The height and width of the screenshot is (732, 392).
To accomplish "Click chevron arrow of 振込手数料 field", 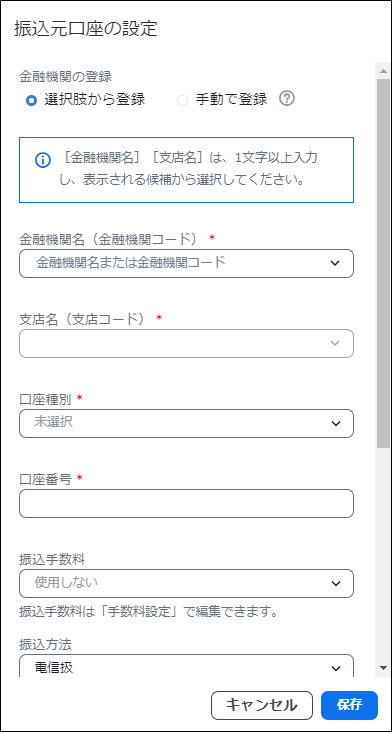I will tap(335, 584).
